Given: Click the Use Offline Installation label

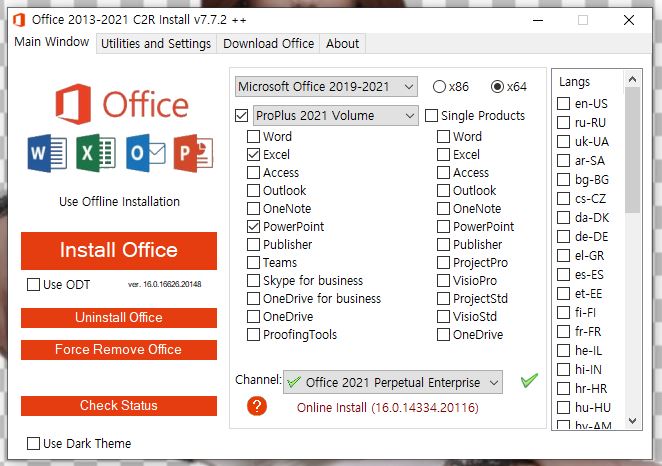Looking at the screenshot, I should point(119,201).
